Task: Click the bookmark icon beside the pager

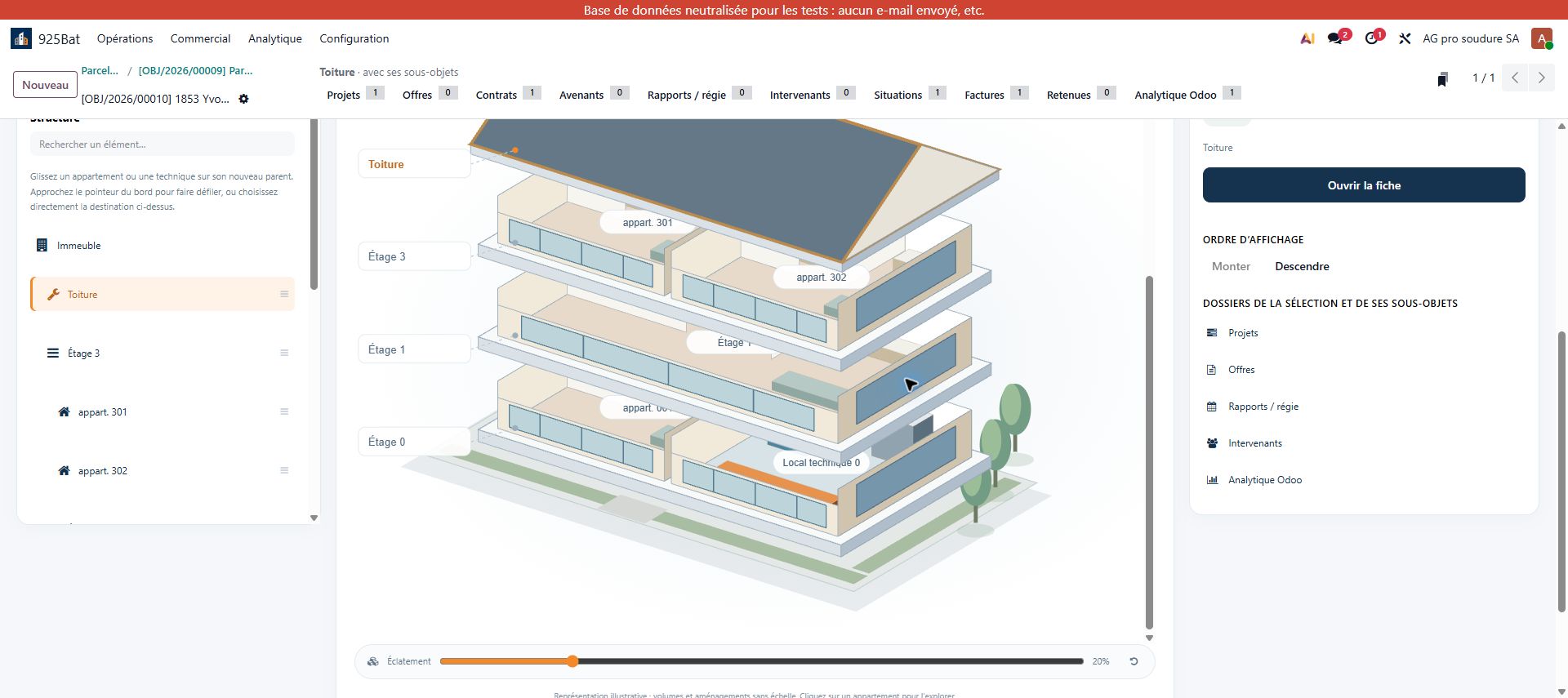Action: tap(1443, 78)
